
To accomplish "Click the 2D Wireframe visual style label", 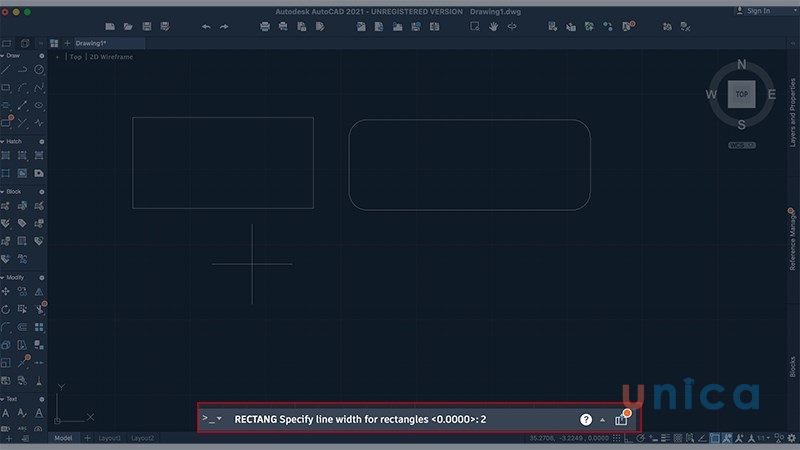I will click(x=112, y=57).
